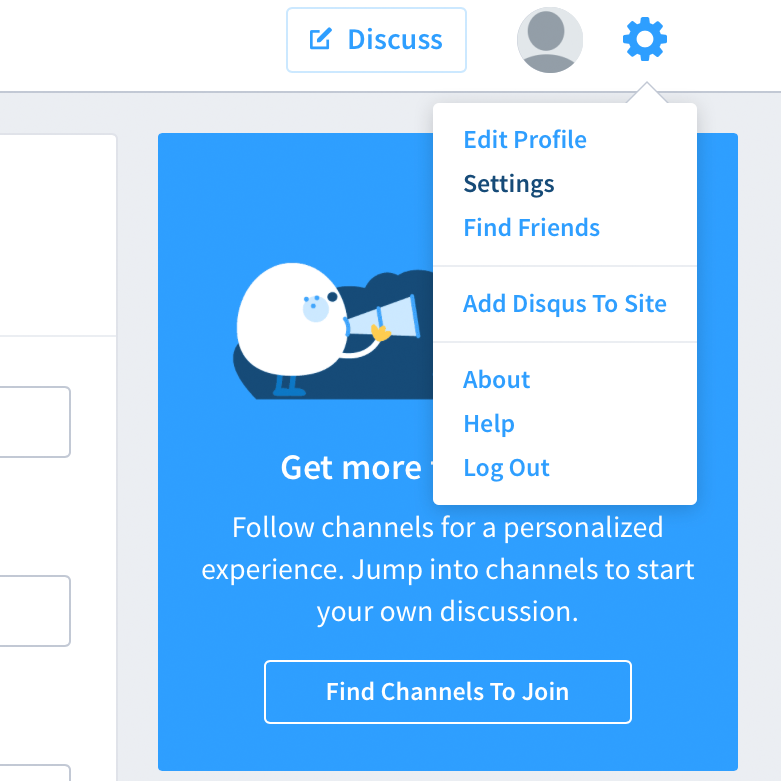The width and height of the screenshot is (781, 781).
Task: Focus the middle input box at left edge
Action: 34,610
